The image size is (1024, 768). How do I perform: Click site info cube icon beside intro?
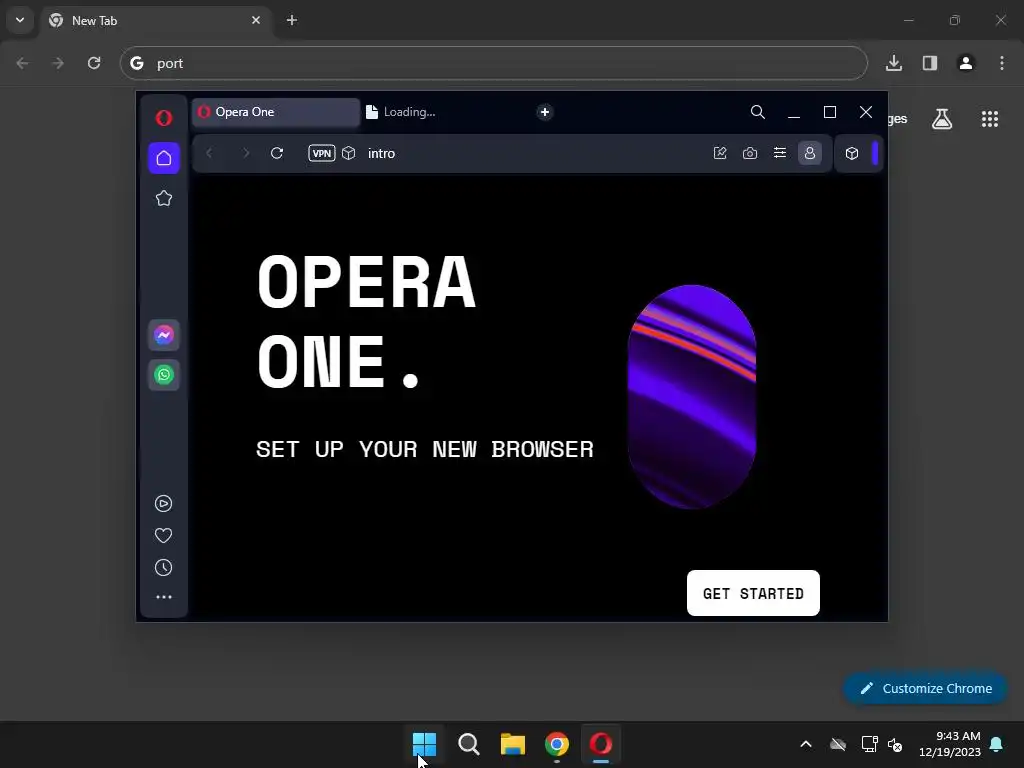pyautogui.click(x=349, y=153)
